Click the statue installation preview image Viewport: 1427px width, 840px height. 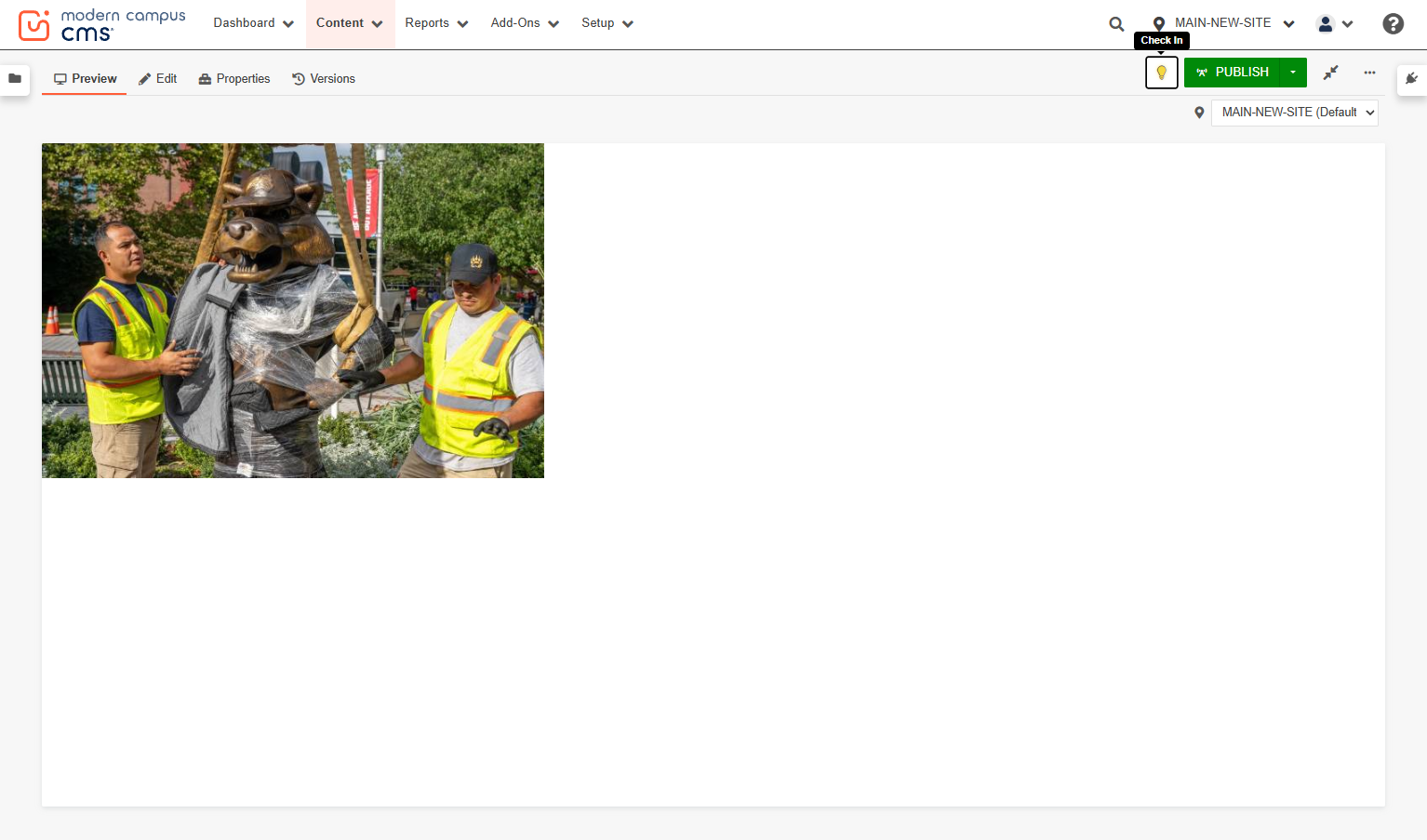tap(293, 311)
